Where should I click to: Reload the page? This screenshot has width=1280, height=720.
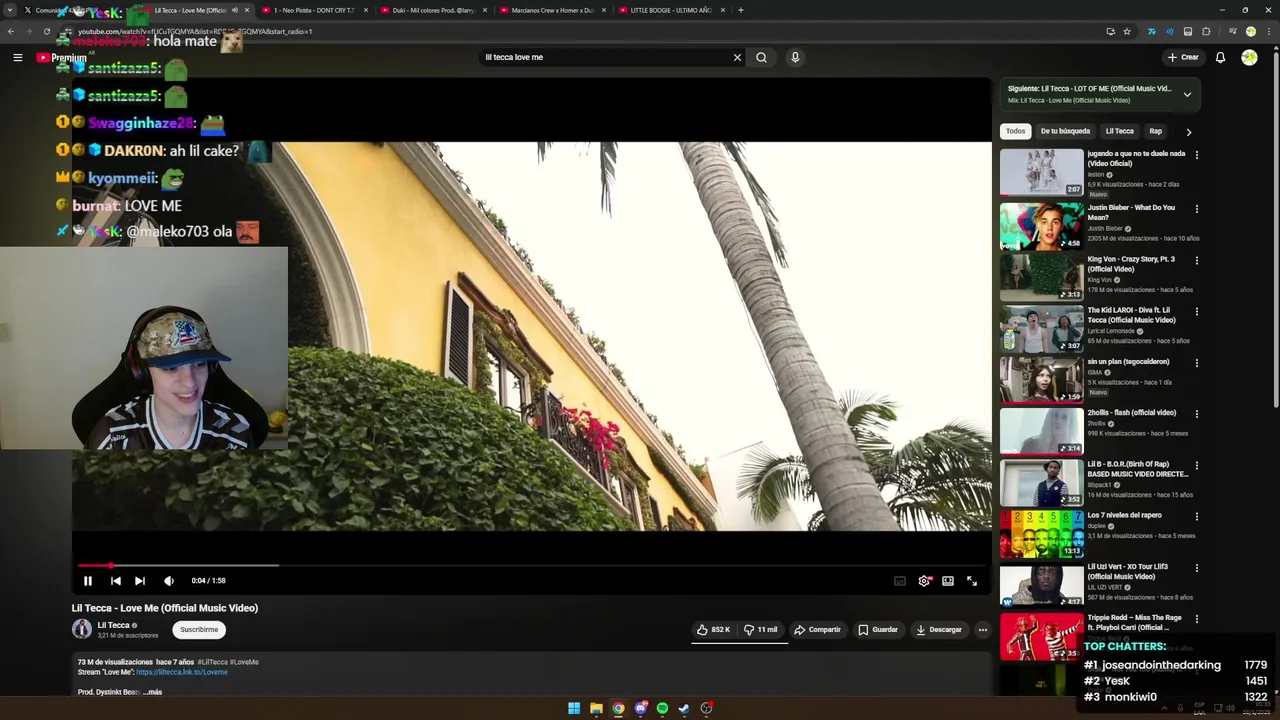pos(46,31)
